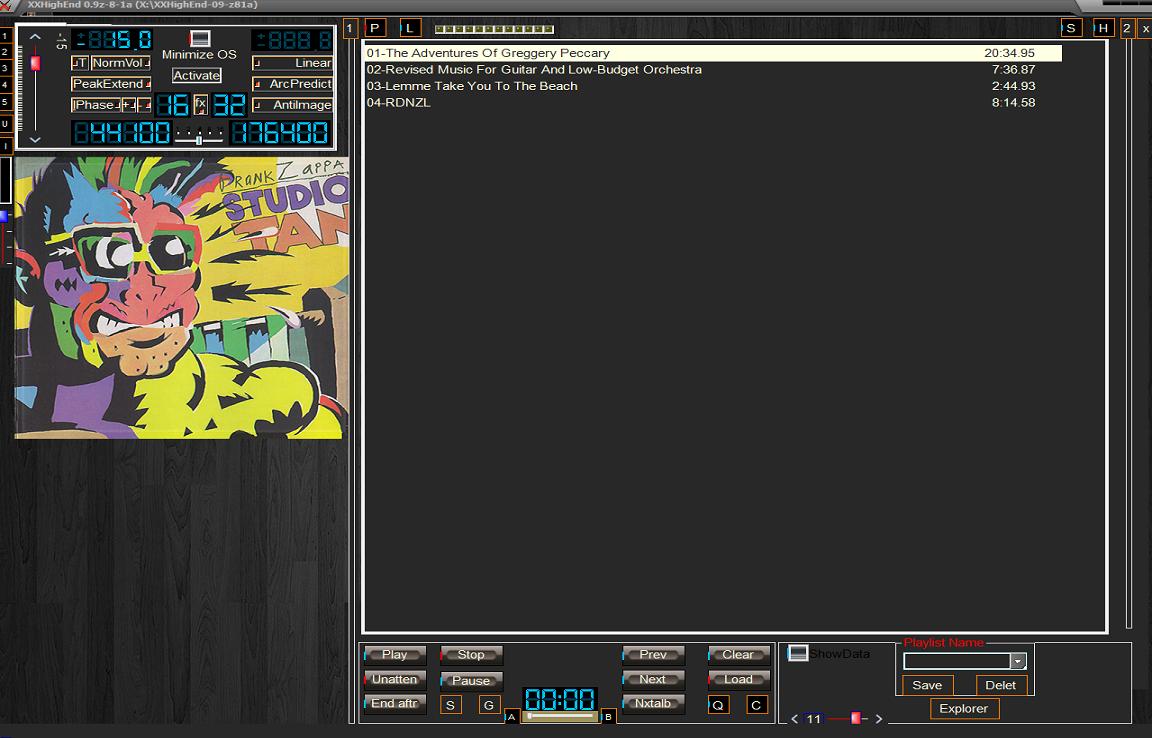This screenshot has width=1152, height=738.
Task: Toggle Phase option
Action: click(x=96, y=105)
